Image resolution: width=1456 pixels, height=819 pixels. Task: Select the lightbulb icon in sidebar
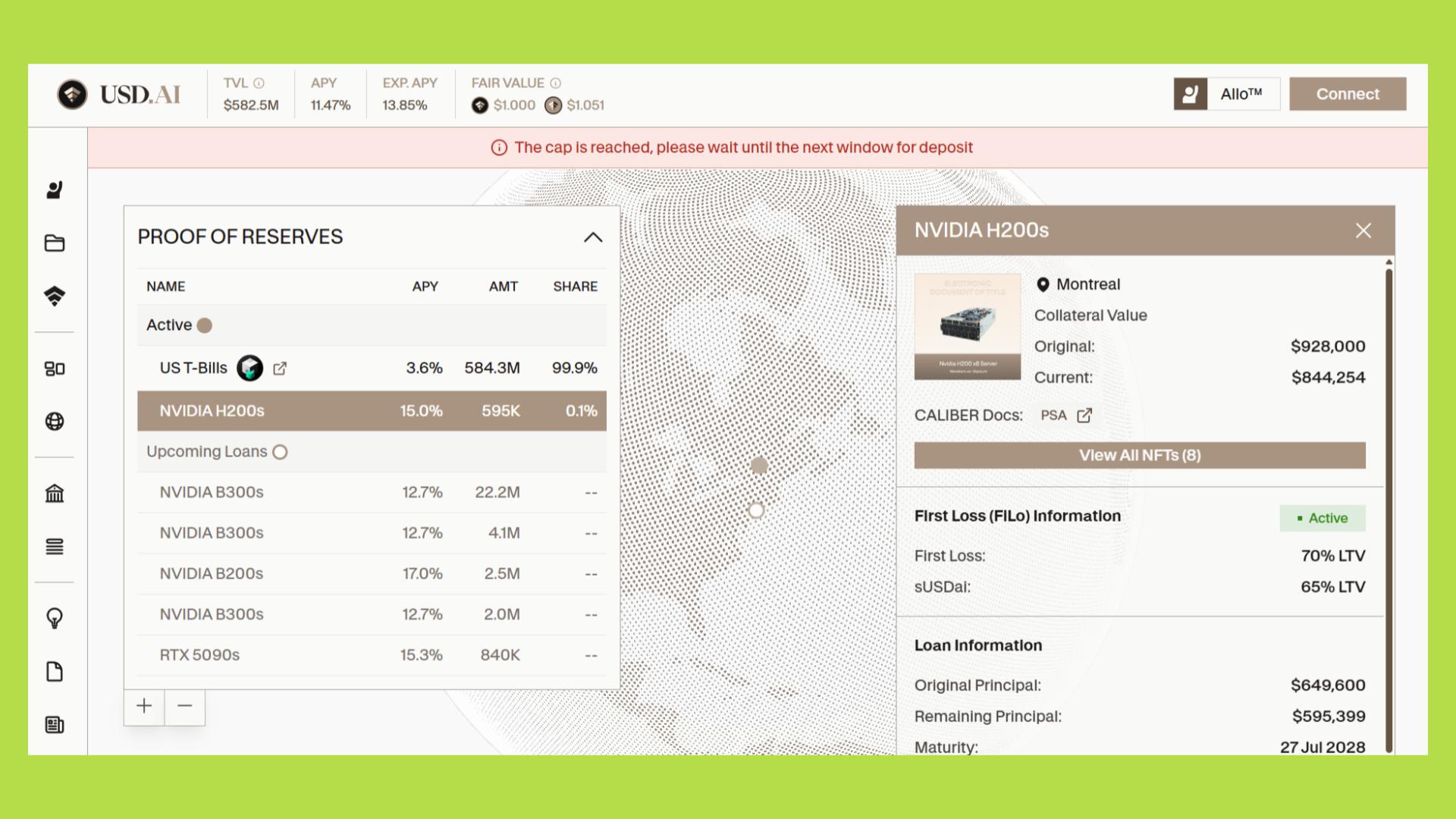(x=55, y=618)
